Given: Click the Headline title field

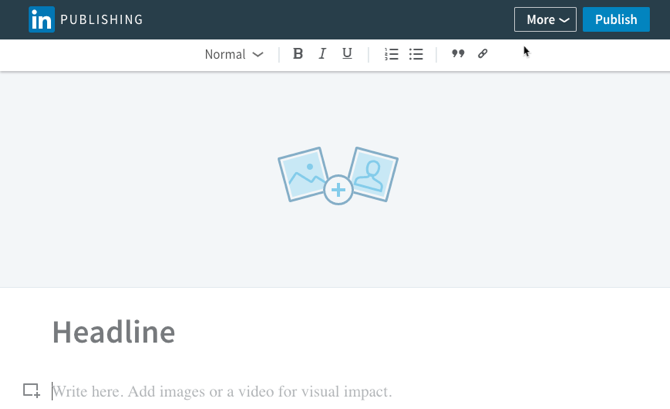Looking at the screenshot, I should [x=114, y=332].
